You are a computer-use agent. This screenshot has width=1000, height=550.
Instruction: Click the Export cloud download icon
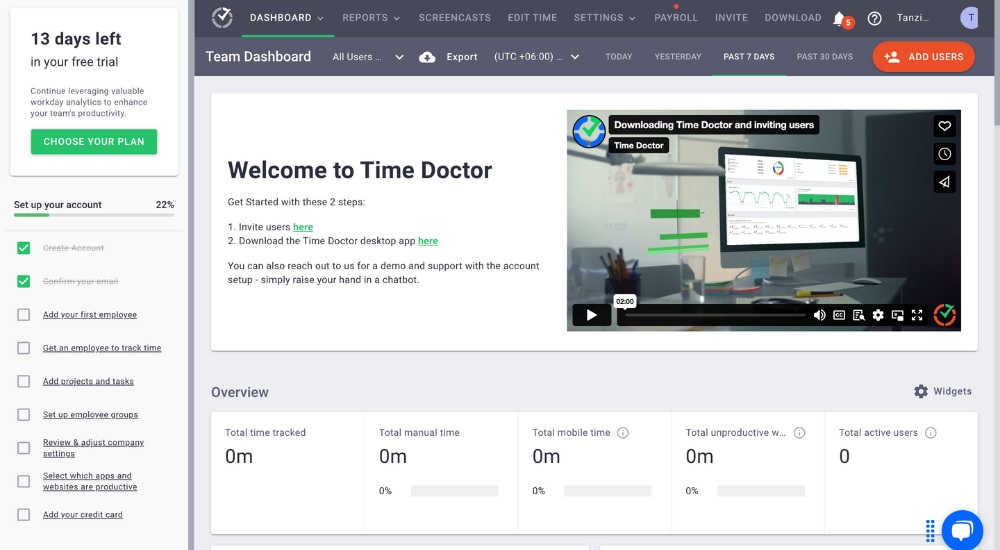coord(427,57)
